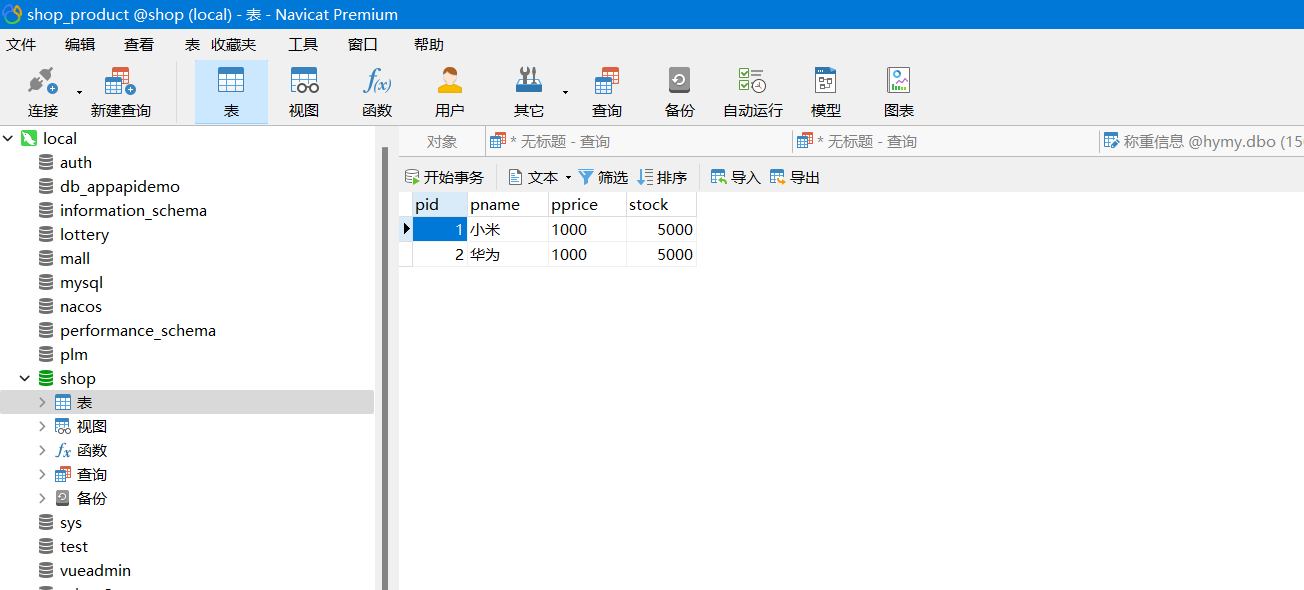The image size is (1304, 590).
Task: Select the vueadmin database
Action: point(95,571)
